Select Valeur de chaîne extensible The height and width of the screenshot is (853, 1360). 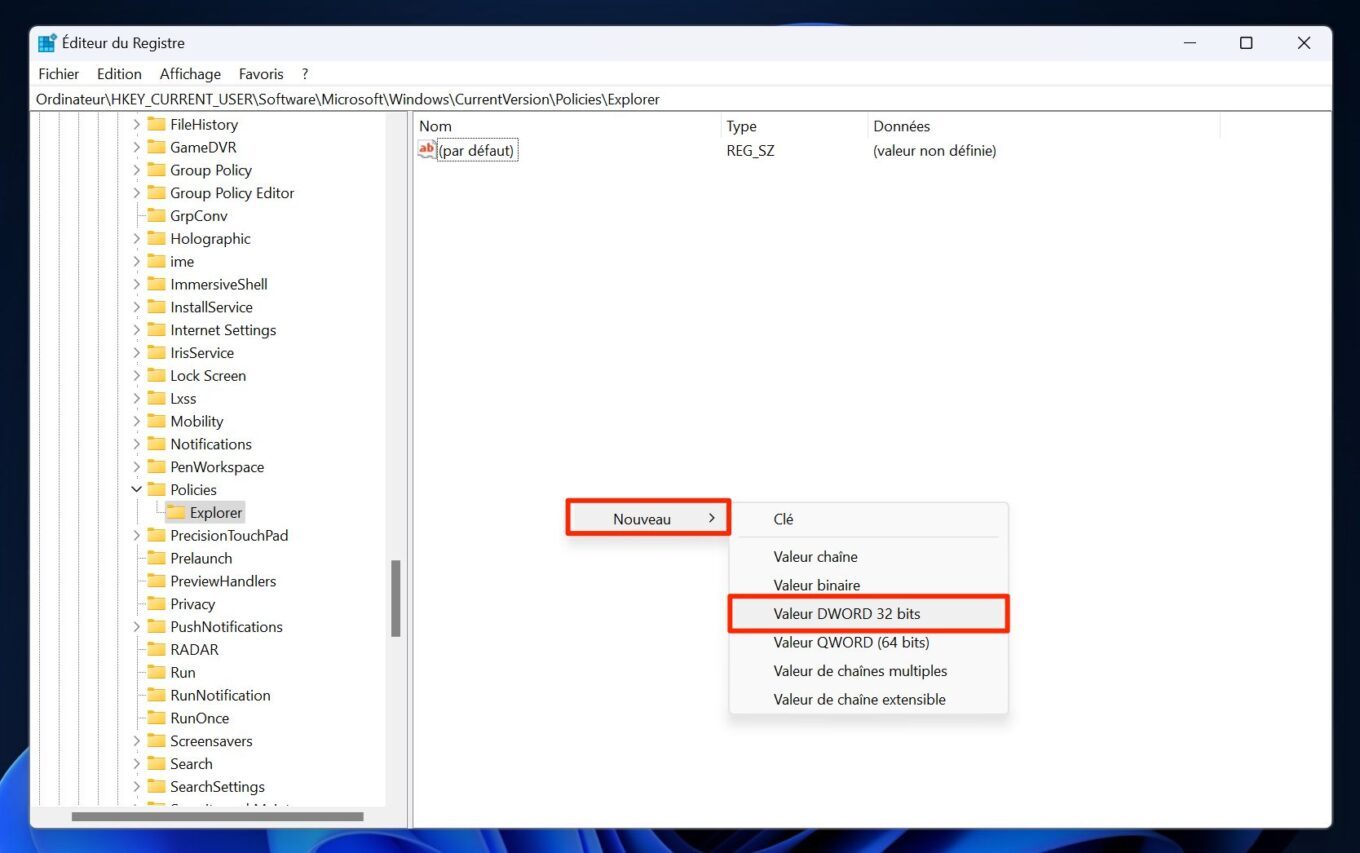(x=868, y=699)
